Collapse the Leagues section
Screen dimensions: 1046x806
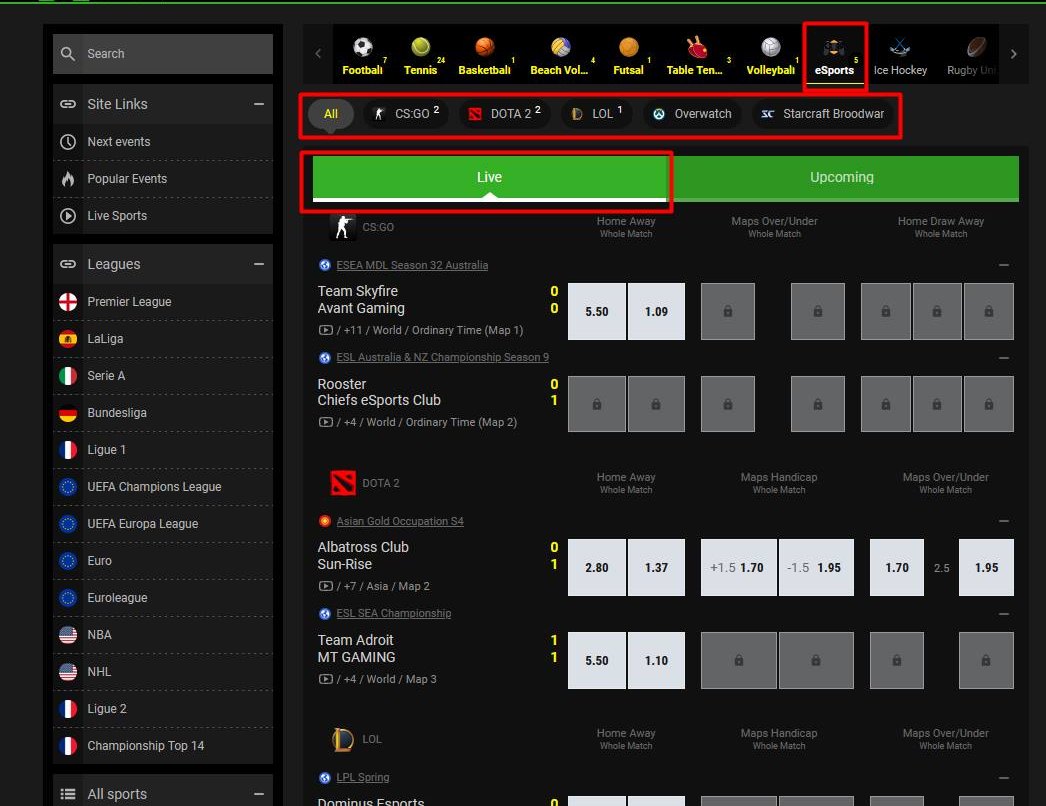(259, 264)
